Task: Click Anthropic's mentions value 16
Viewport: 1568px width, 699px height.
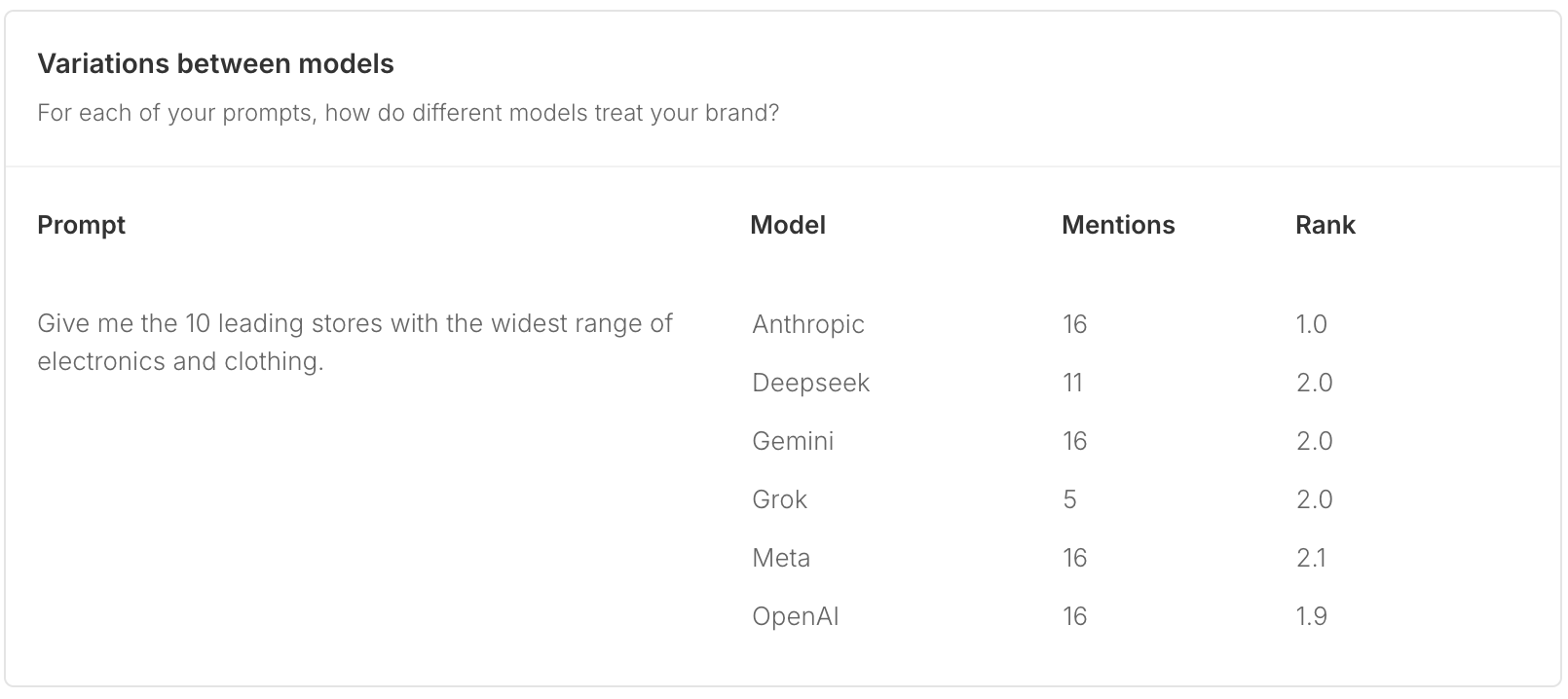Action: pos(1074,324)
